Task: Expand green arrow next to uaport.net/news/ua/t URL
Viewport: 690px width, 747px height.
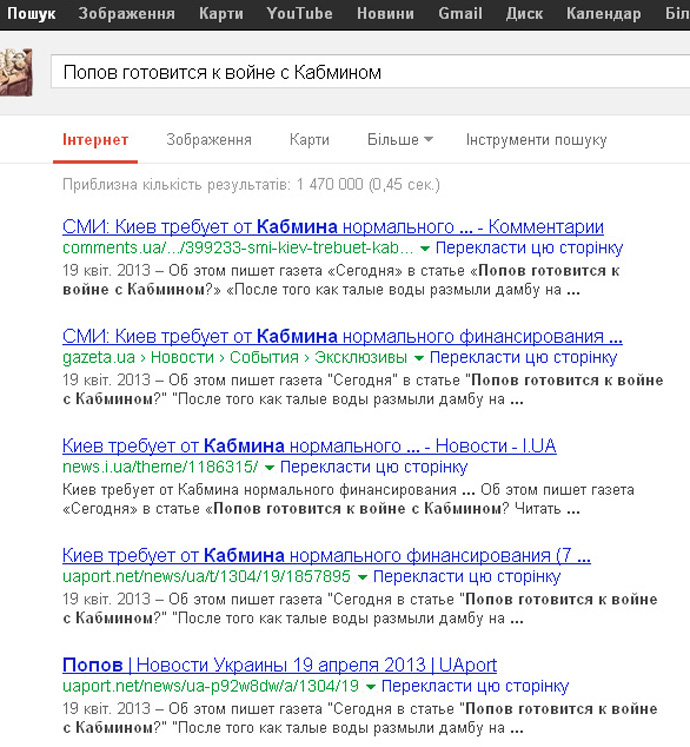Action: [362, 577]
